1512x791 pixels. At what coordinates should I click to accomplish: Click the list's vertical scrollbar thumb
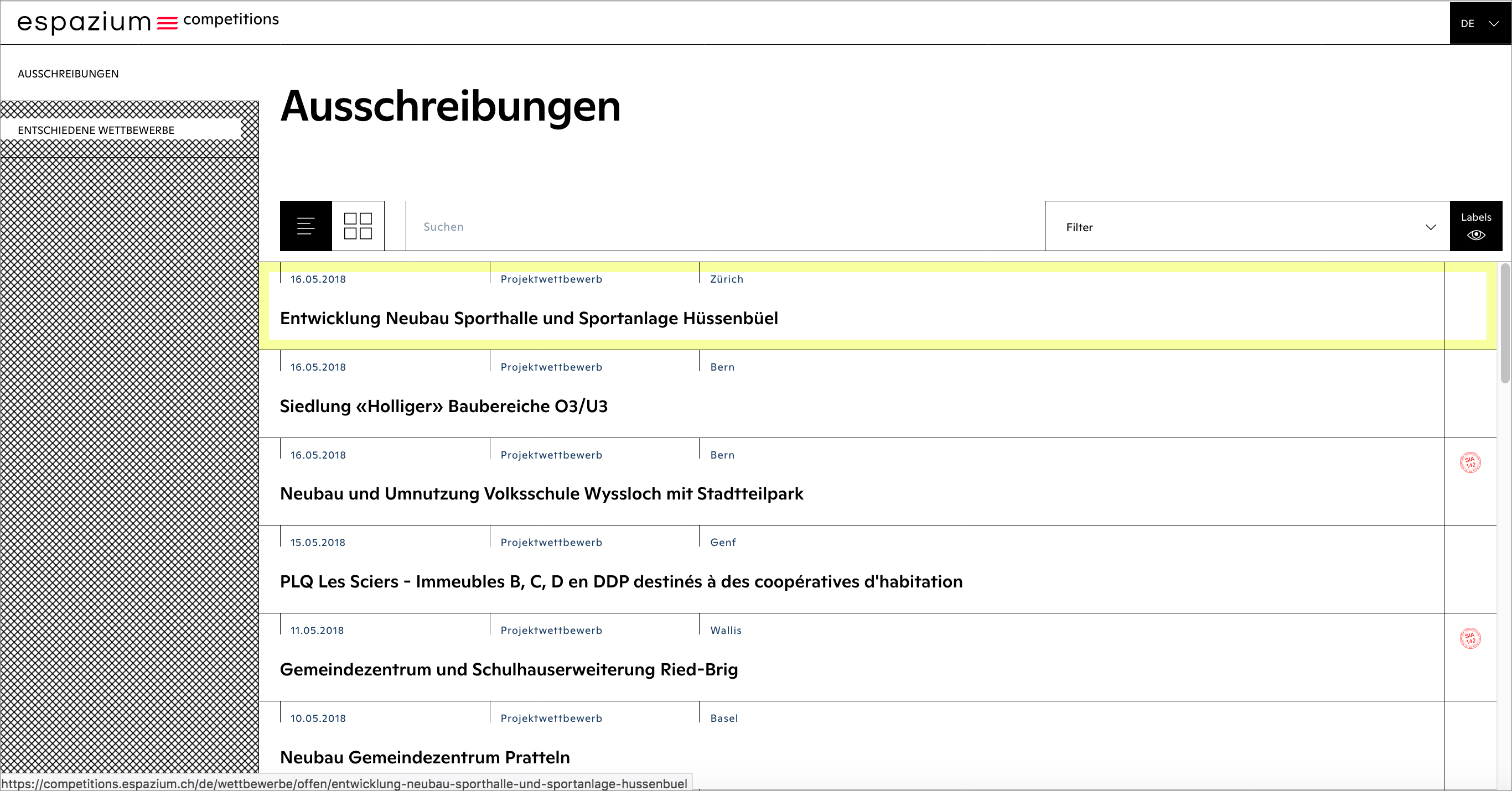coord(1505,324)
